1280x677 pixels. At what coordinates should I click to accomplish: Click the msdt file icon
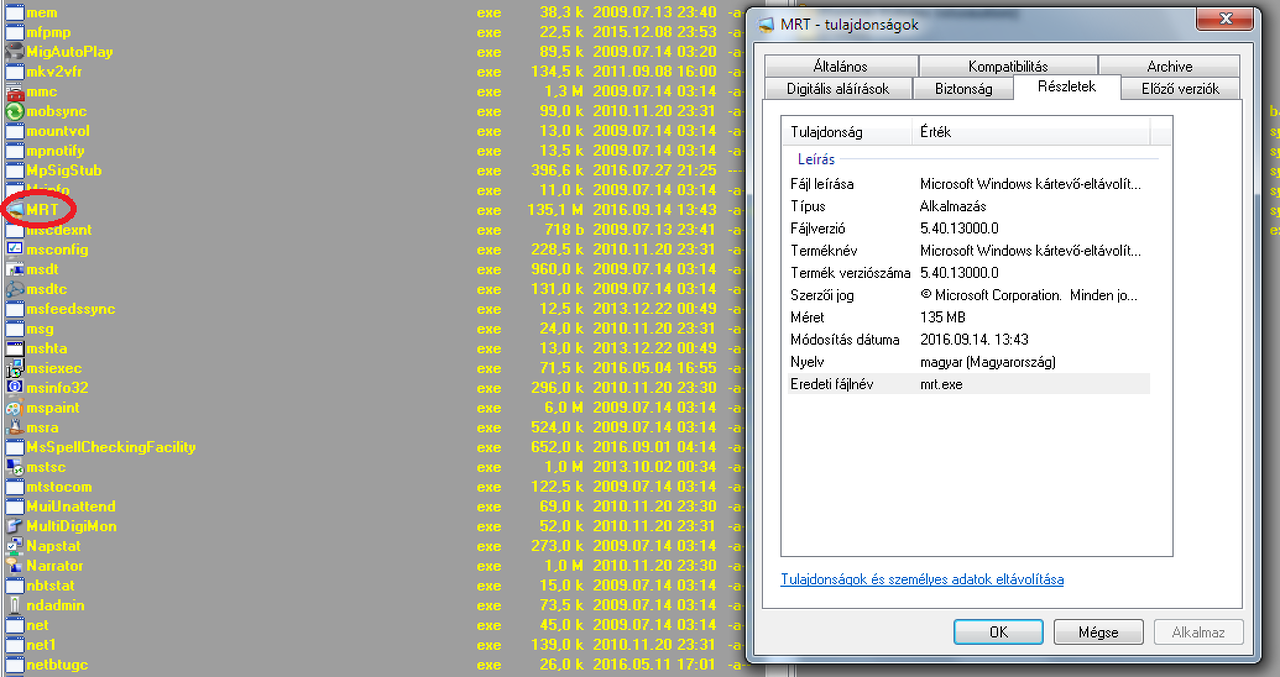14,270
